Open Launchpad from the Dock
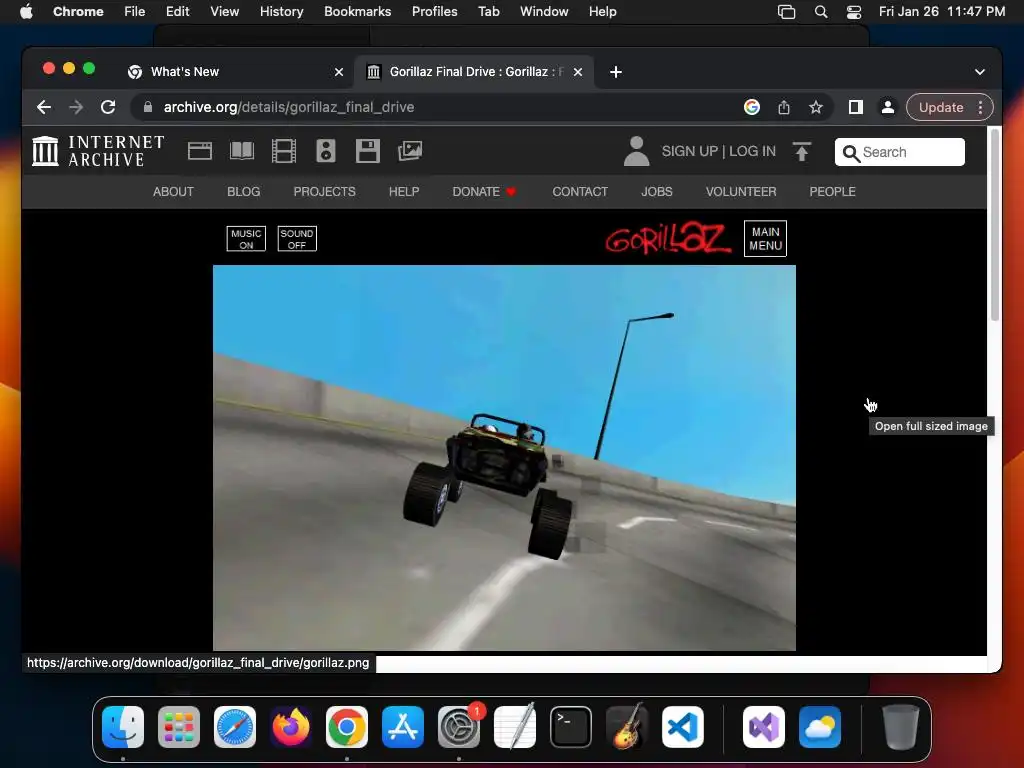The image size is (1024, 768). (179, 727)
